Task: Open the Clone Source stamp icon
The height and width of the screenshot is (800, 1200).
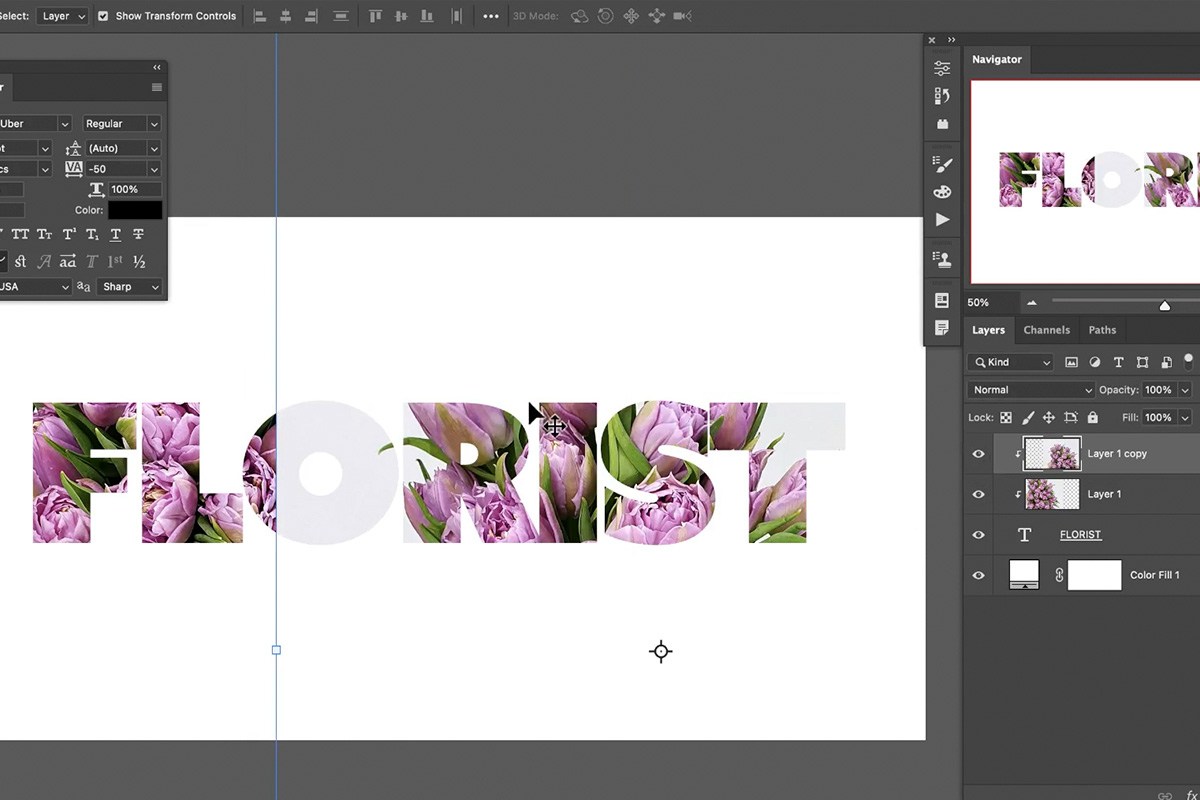Action: pyautogui.click(x=942, y=259)
